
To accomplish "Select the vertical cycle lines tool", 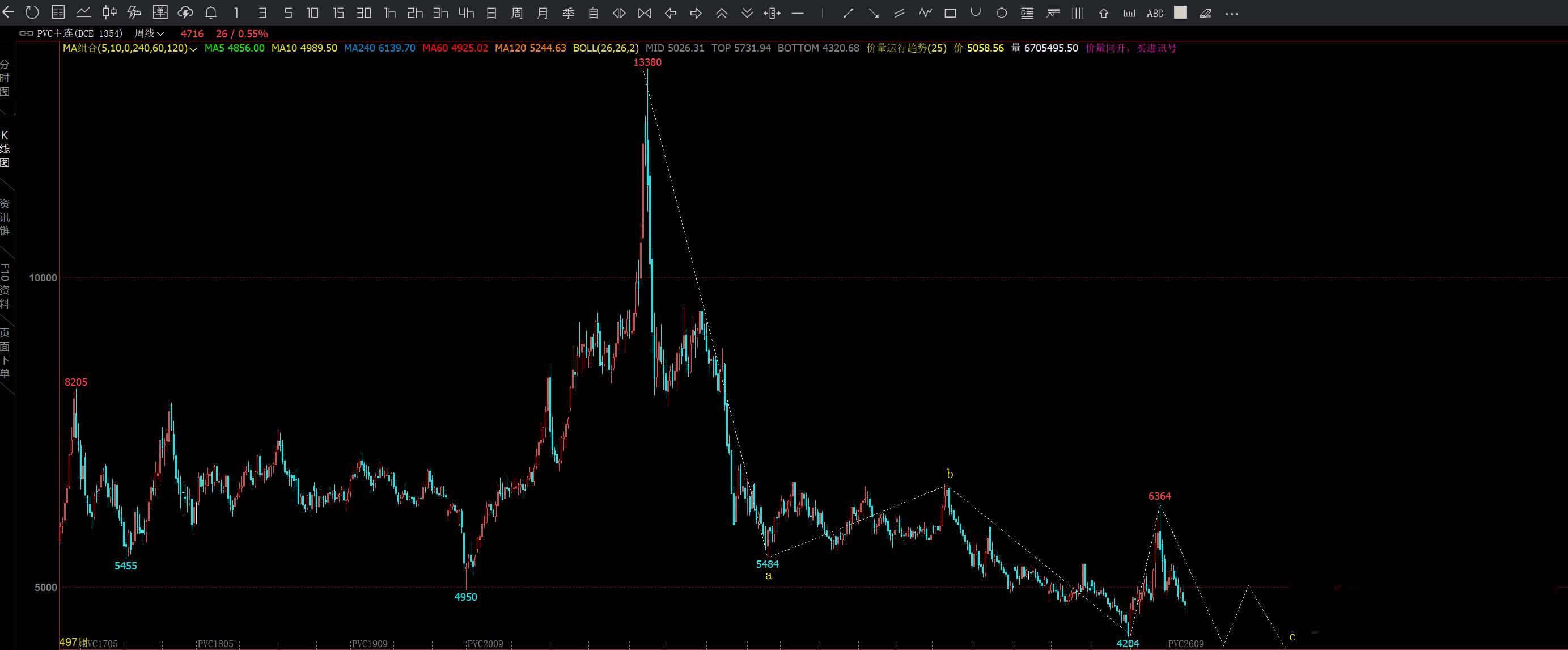I will pyautogui.click(x=1078, y=13).
